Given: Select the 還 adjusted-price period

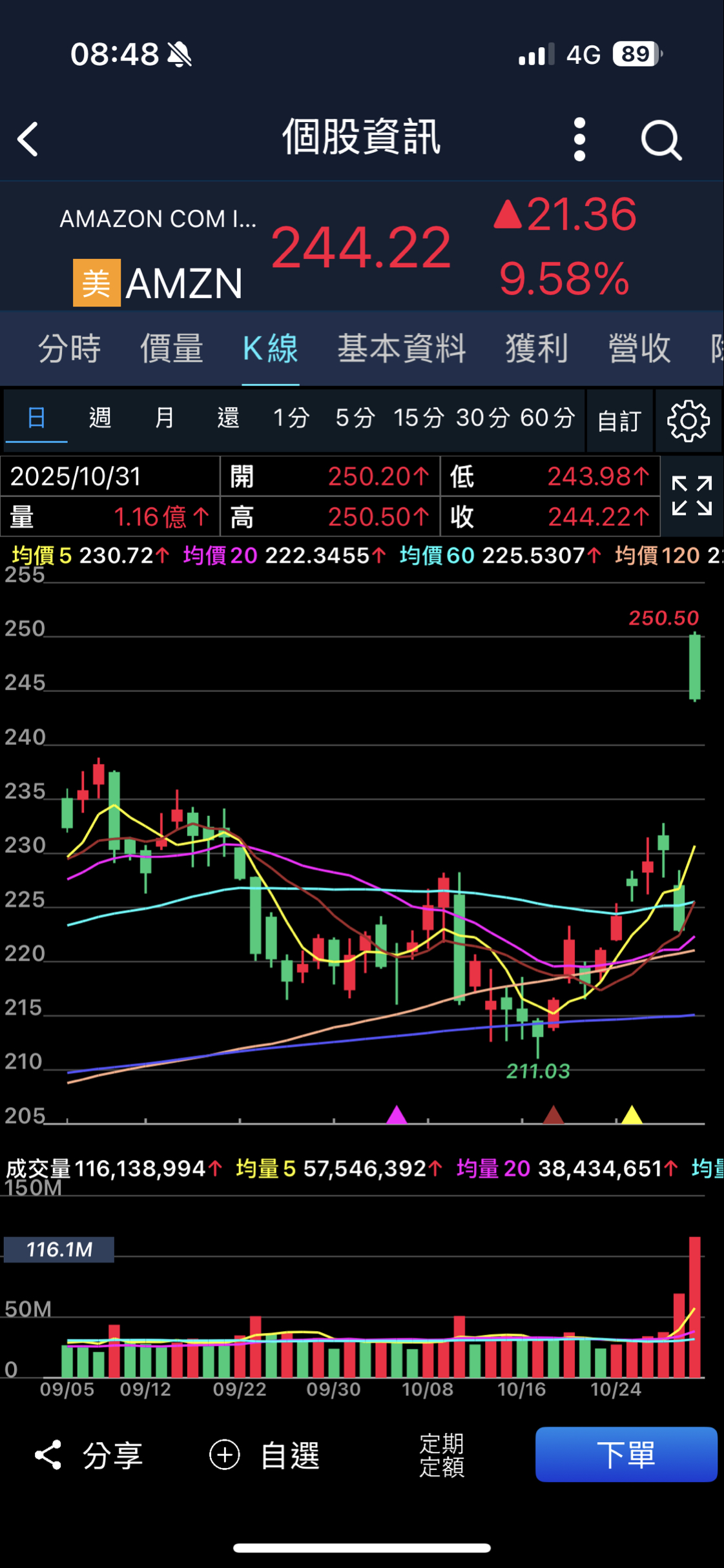Looking at the screenshot, I should click(x=228, y=418).
